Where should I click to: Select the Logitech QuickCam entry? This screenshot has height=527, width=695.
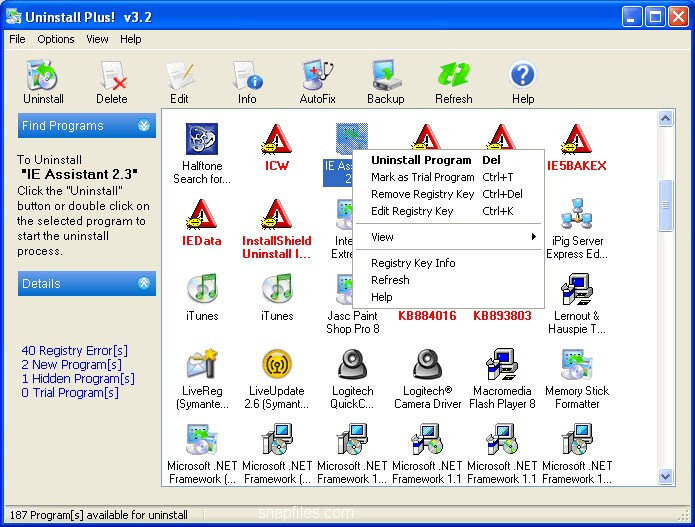point(352,379)
